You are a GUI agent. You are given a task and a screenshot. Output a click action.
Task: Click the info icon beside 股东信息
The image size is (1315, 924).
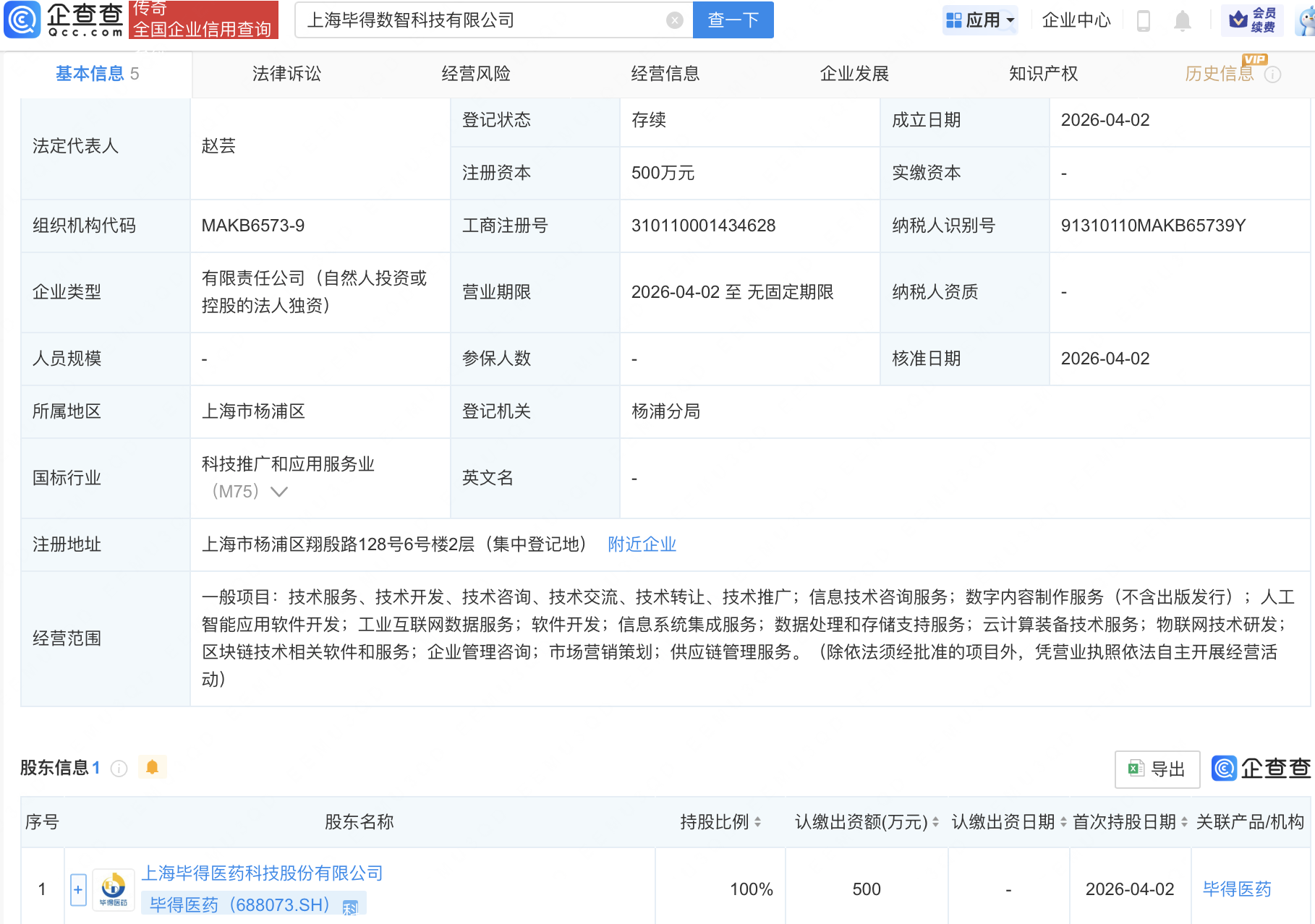pyautogui.click(x=119, y=769)
